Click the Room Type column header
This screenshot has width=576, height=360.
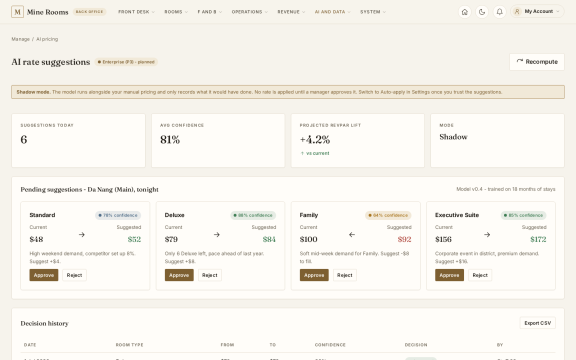[x=129, y=345]
